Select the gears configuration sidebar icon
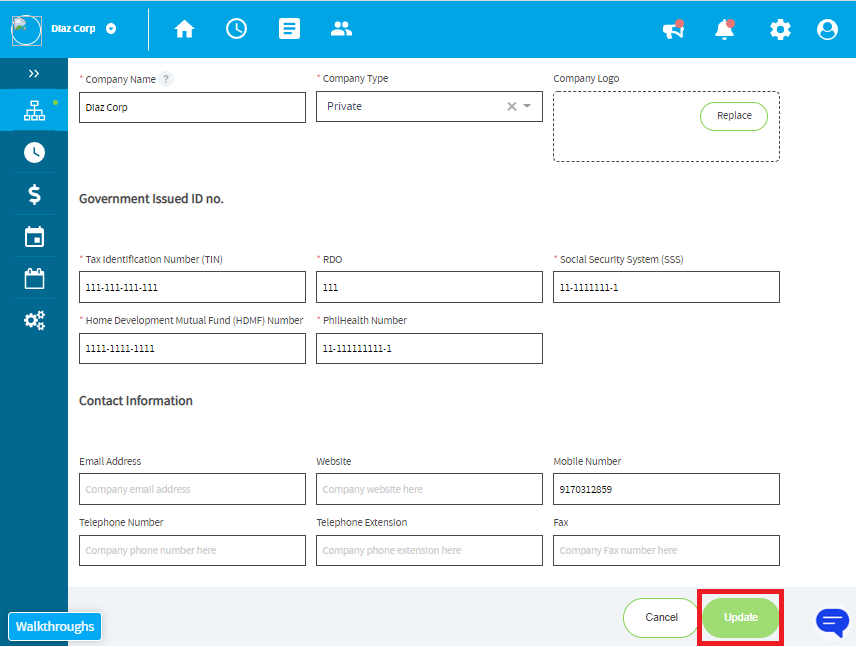 pos(34,320)
